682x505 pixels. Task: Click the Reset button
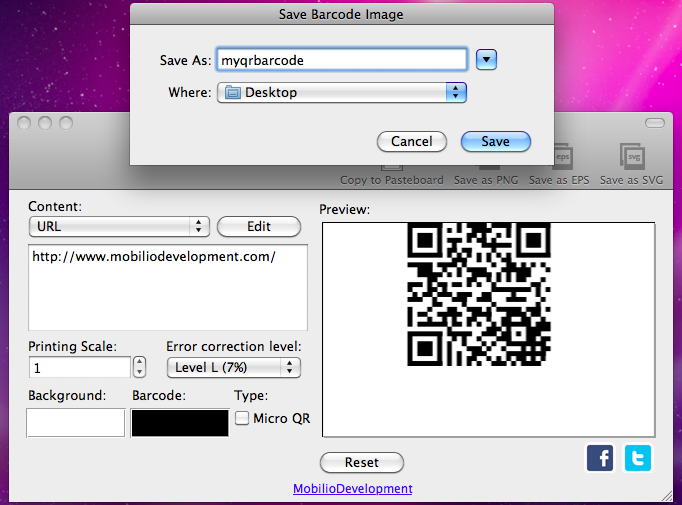tap(362, 462)
